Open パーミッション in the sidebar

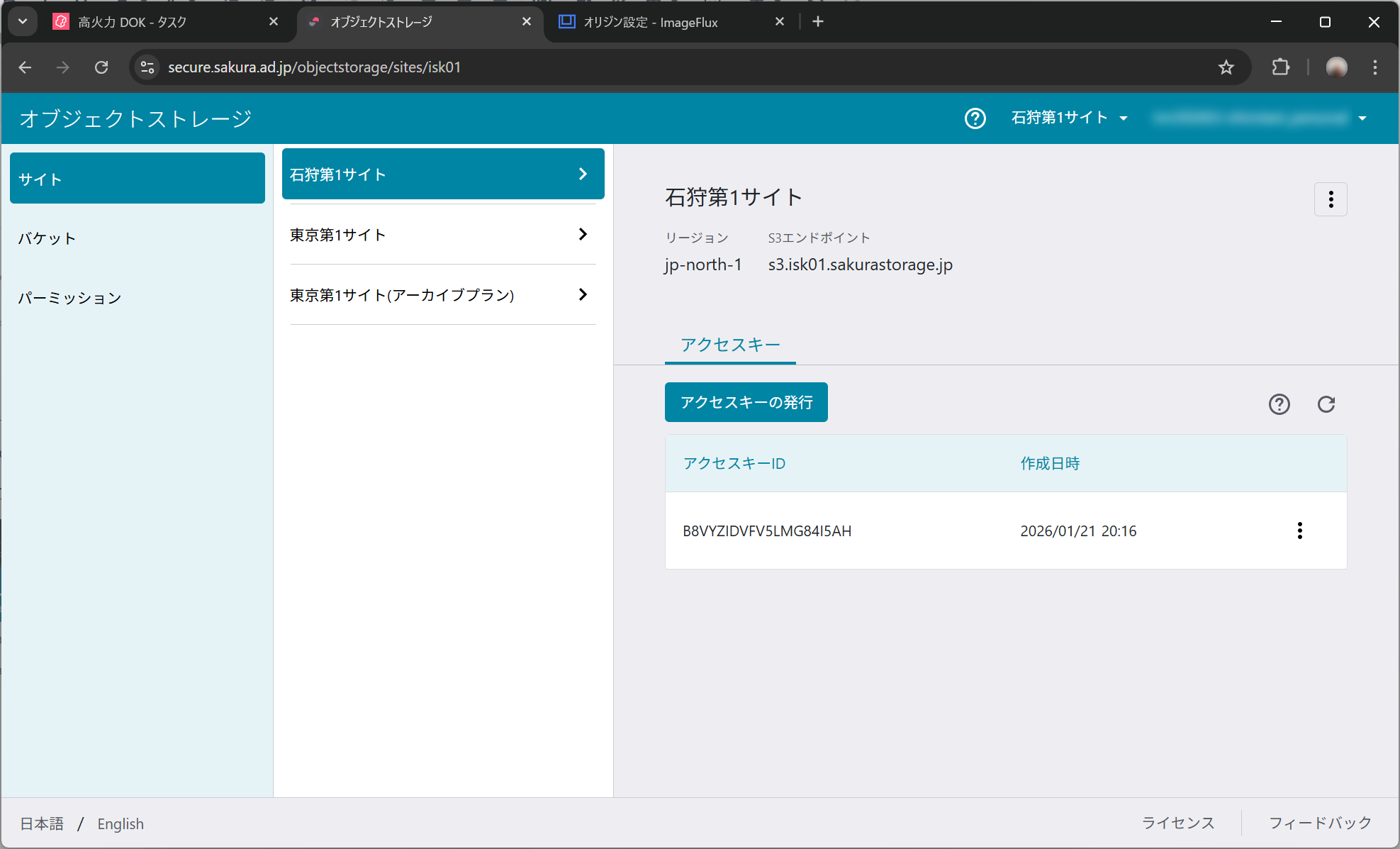point(69,298)
